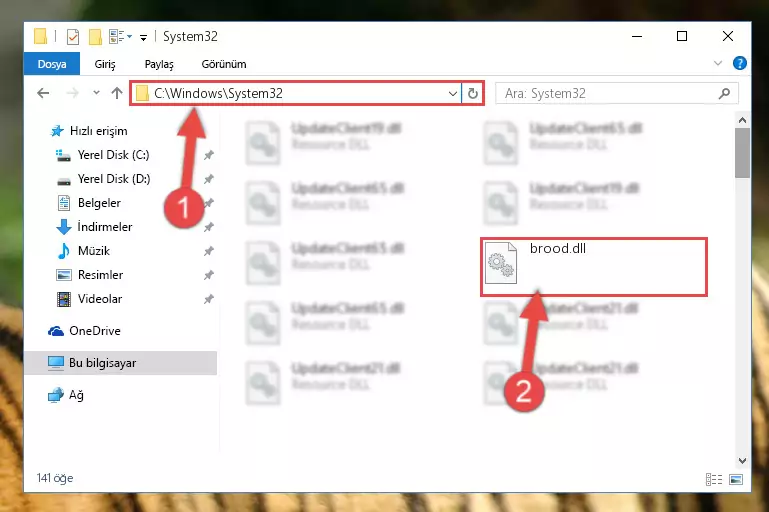The height and width of the screenshot is (512, 769).
Task: Click pin icon next to İndirmeler
Action: tap(208, 228)
